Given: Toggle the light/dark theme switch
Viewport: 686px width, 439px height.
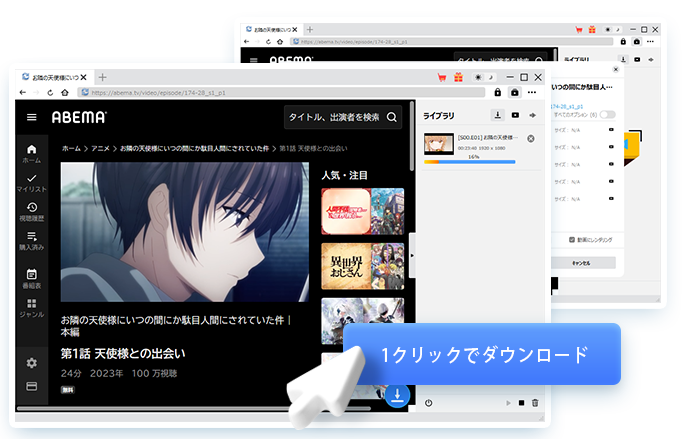Looking at the screenshot, I should [485, 77].
